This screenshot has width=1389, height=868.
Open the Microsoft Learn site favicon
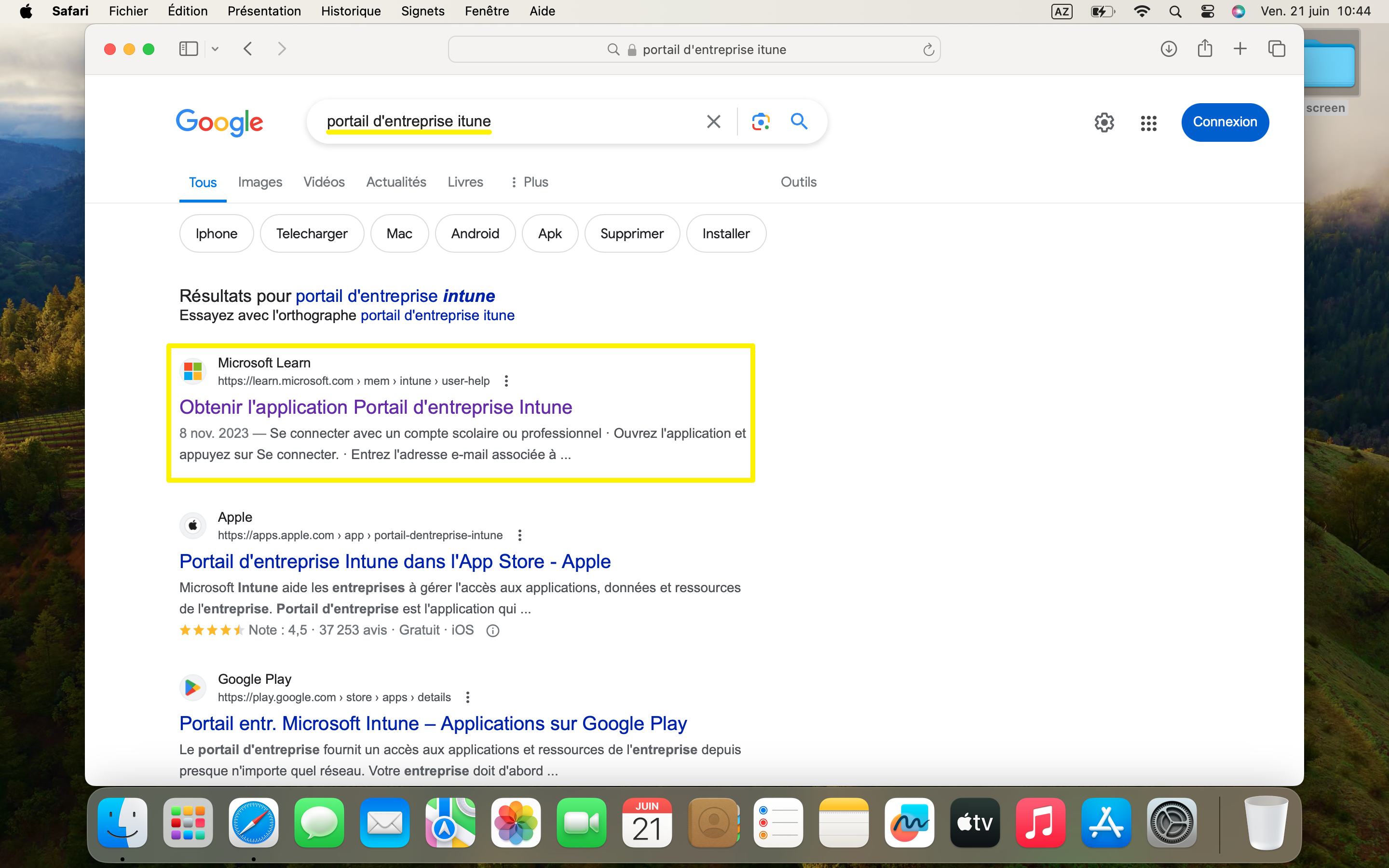tap(193, 371)
